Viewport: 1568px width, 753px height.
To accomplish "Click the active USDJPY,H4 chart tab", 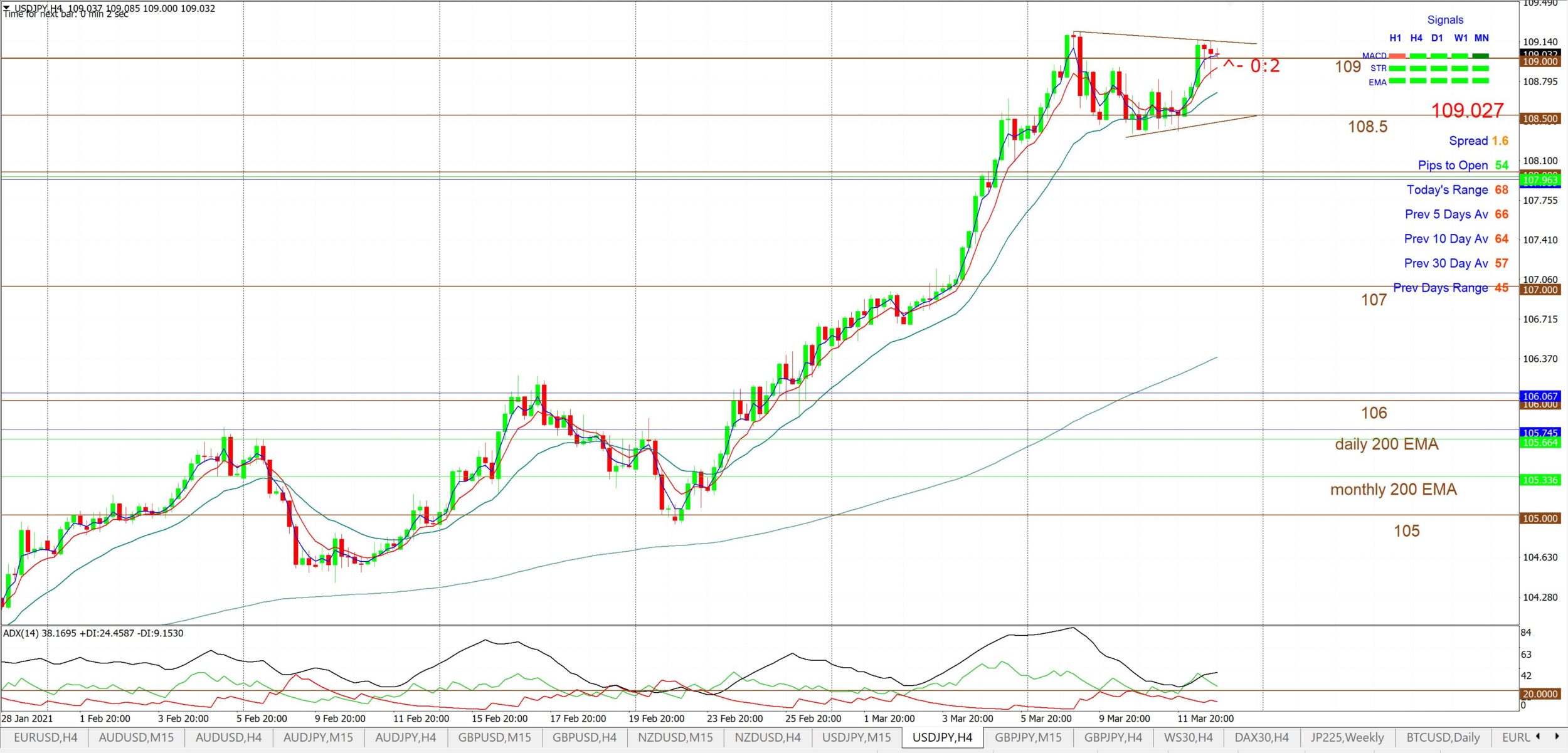I will point(942,737).
